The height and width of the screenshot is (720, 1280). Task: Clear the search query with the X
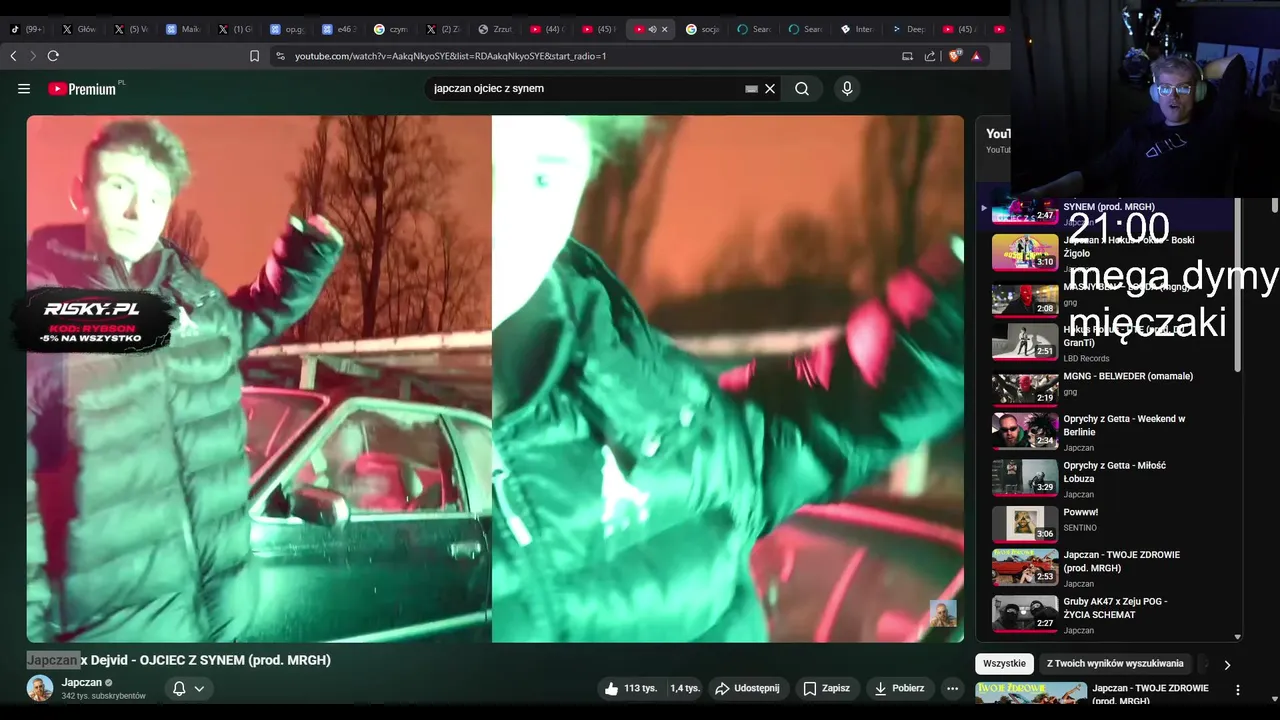click(770, 89)
